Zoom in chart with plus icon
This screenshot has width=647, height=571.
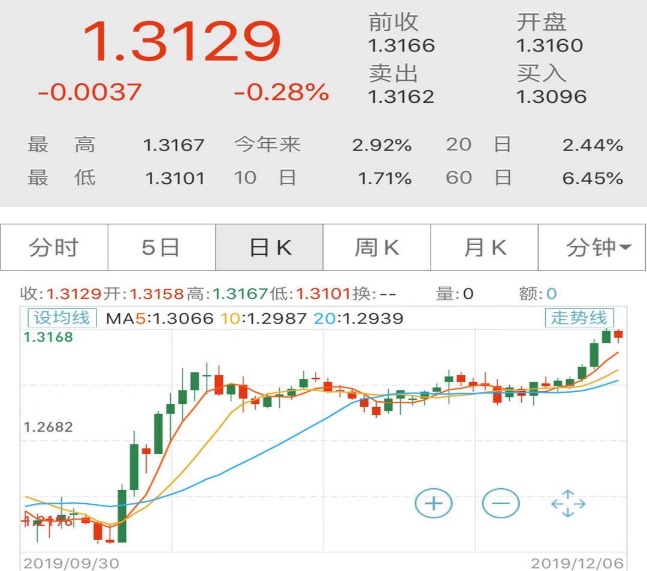click(x=433, y=503)
